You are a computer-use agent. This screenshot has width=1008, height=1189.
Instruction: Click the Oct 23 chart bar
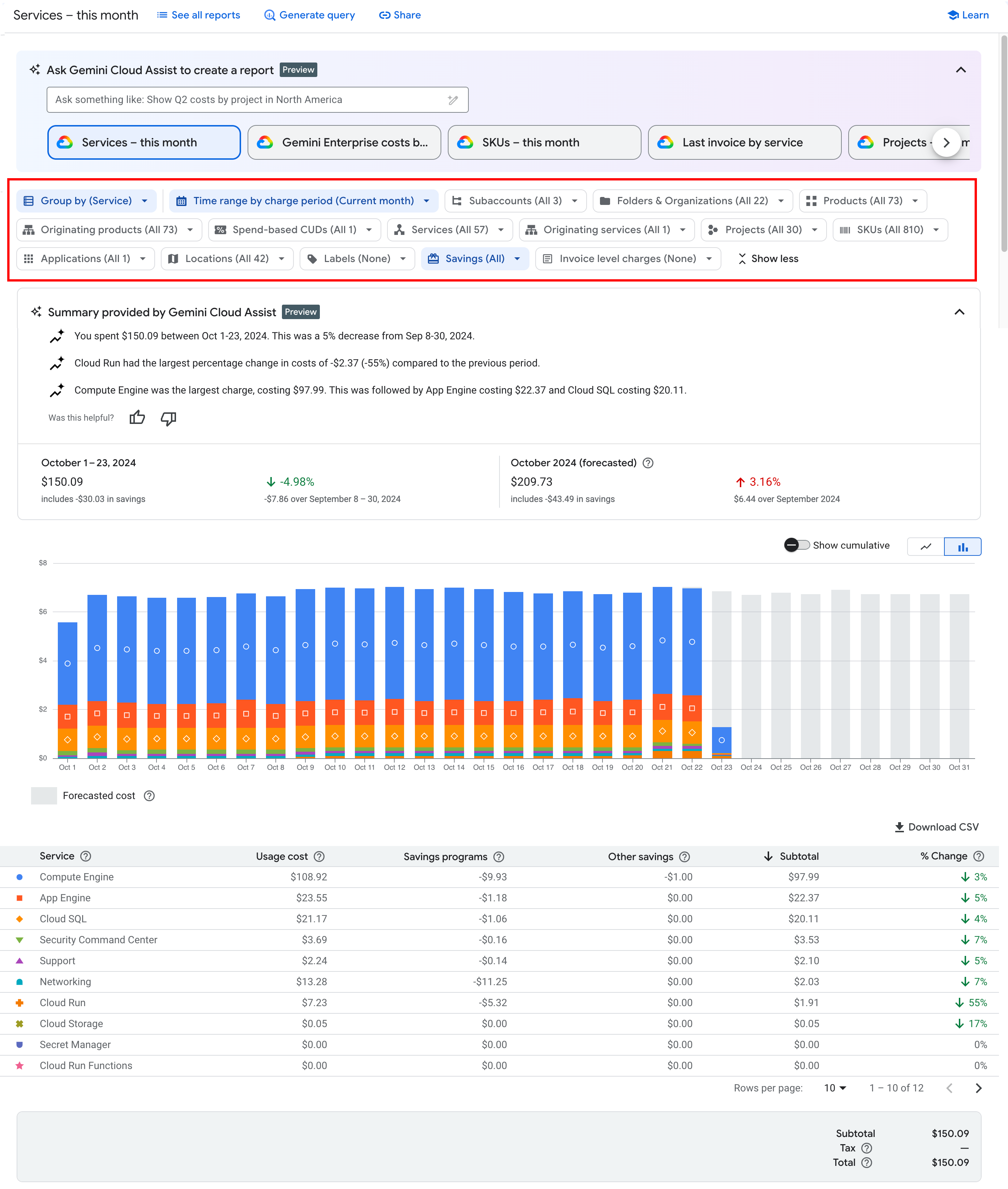point(721,674)
